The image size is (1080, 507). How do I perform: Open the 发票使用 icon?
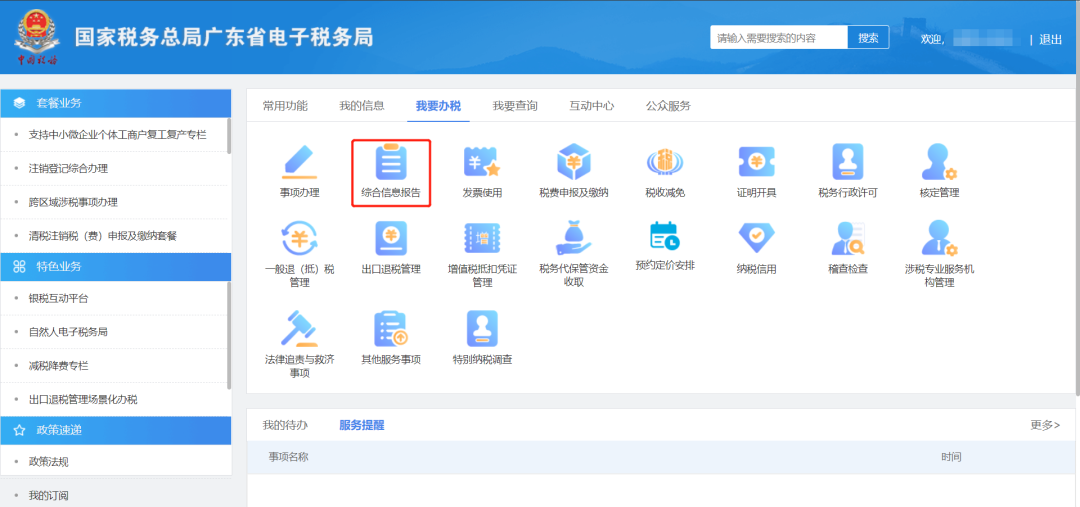[x=482, y=163]
